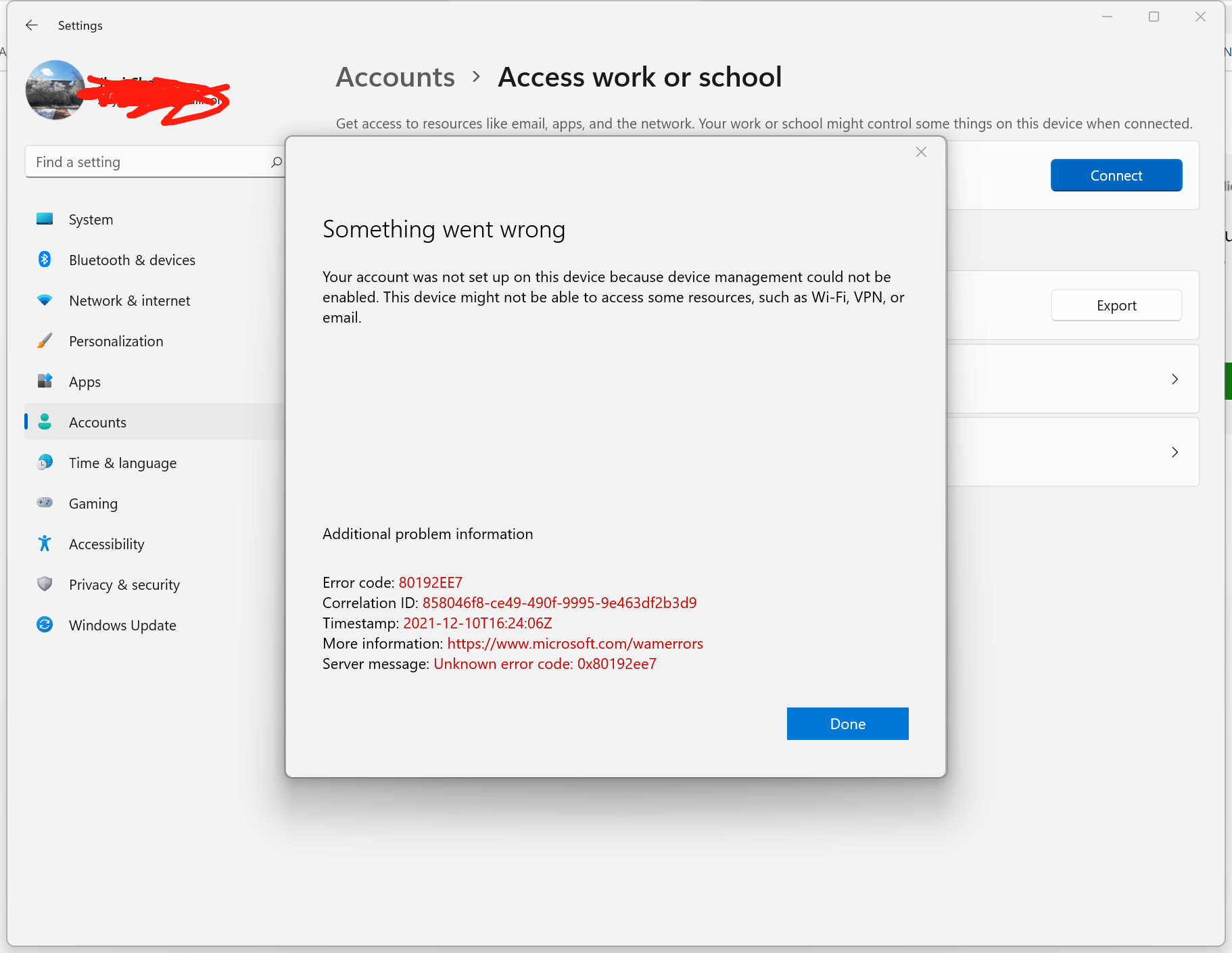1232x953 pixels.
Task: Click the Apps icon in sidebar
Action: [x=45, y=381]
